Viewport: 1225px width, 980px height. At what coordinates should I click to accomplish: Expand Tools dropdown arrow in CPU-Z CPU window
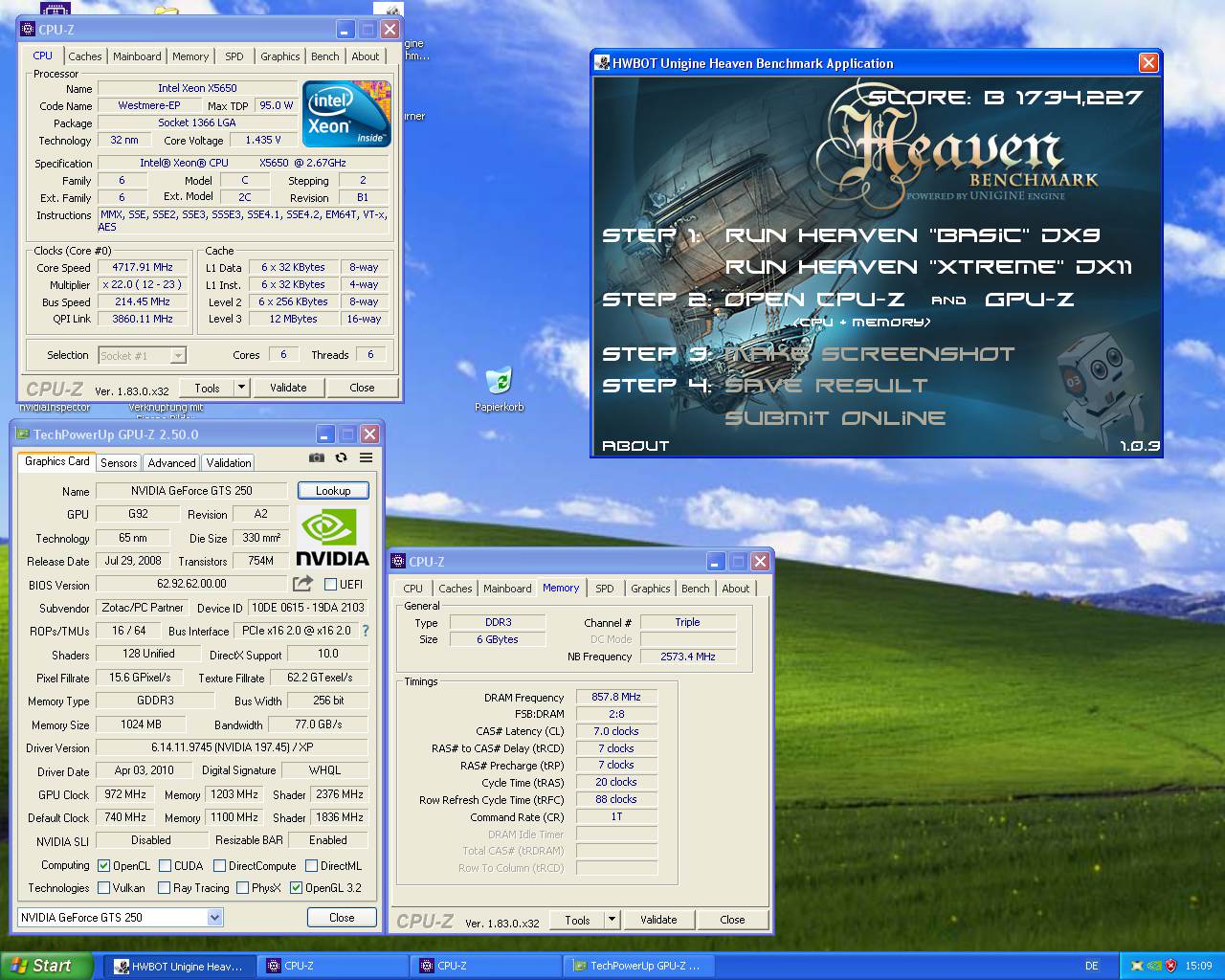click(x=241, y=388)
